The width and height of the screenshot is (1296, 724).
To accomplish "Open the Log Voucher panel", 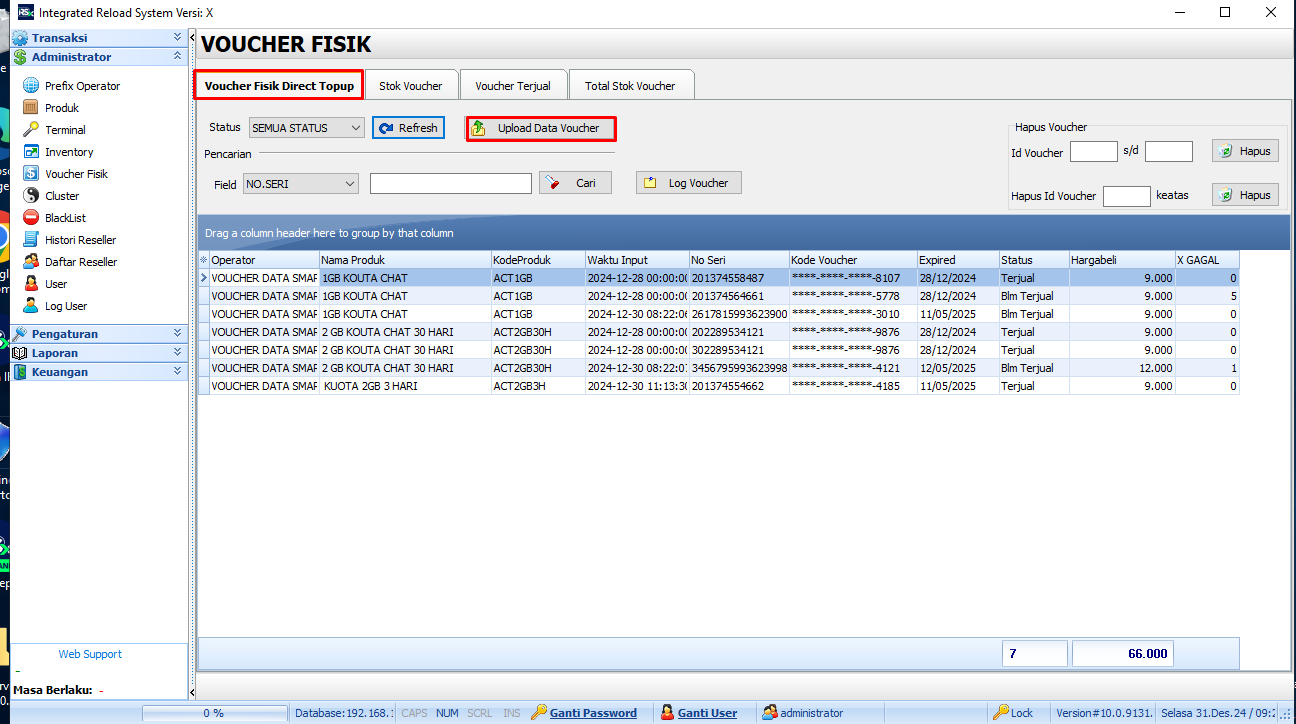I will pos(688,182).
